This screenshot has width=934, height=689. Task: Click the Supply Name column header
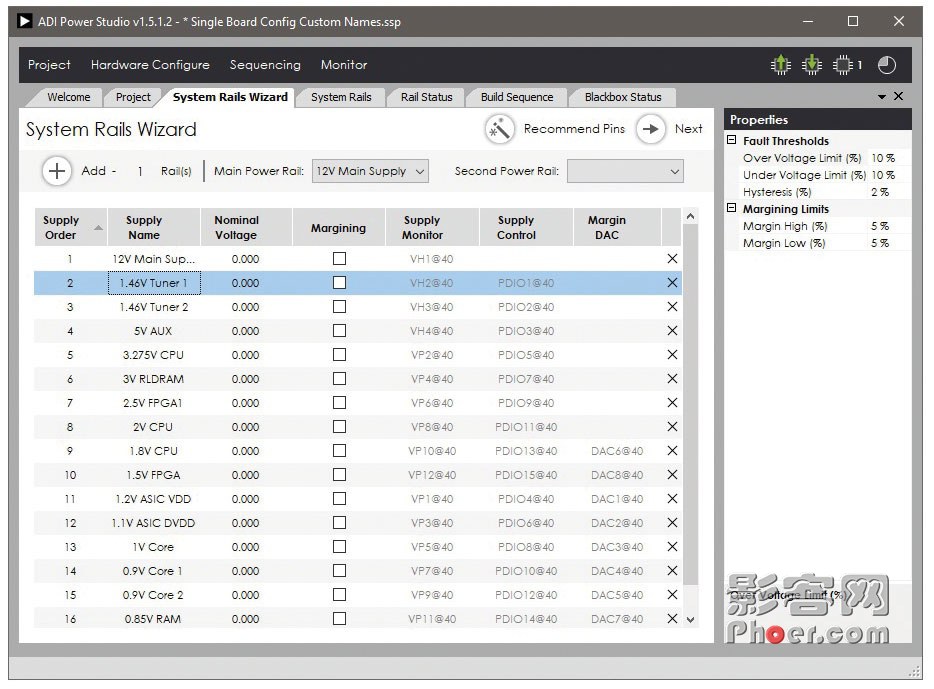(x=154, y=227)
